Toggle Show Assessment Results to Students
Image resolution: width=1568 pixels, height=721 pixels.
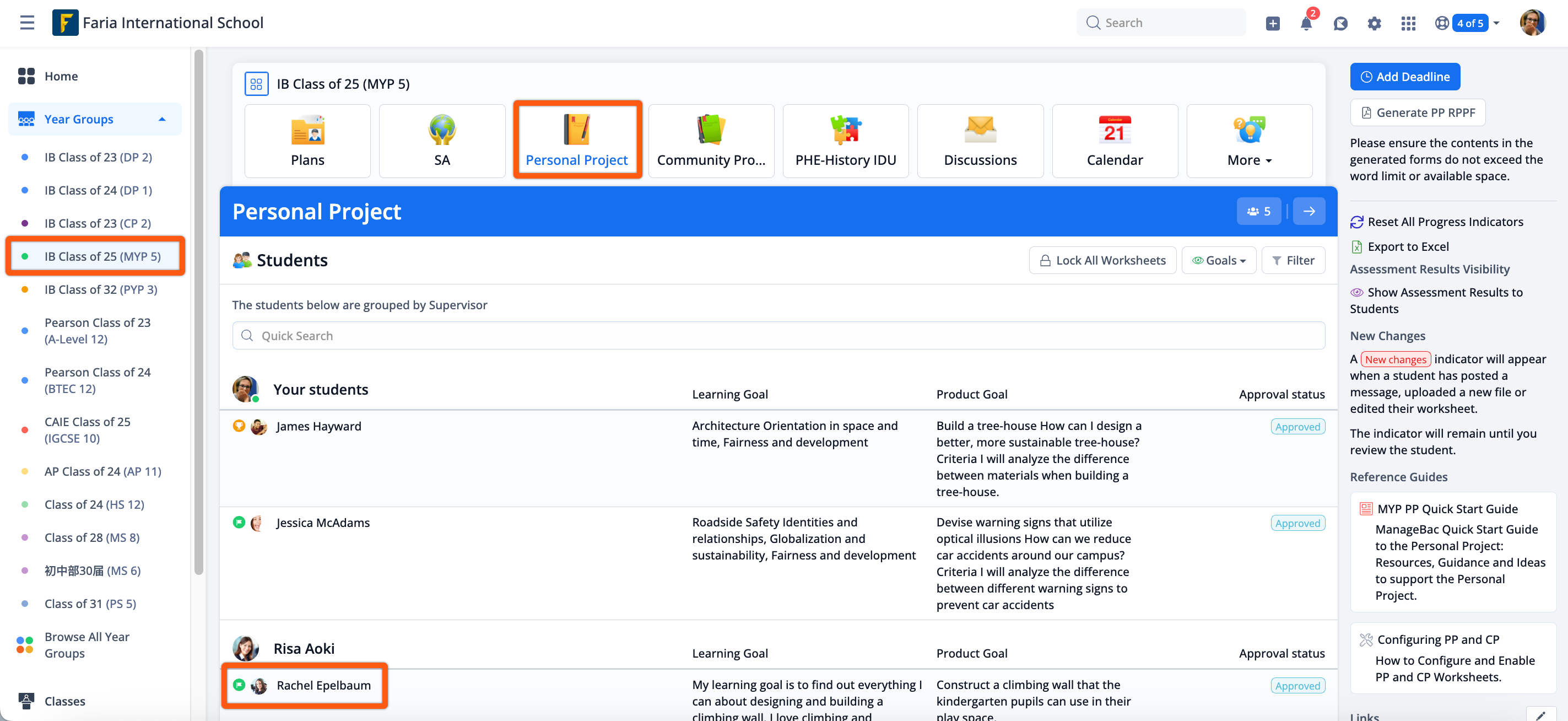[x=1436, y=300]
